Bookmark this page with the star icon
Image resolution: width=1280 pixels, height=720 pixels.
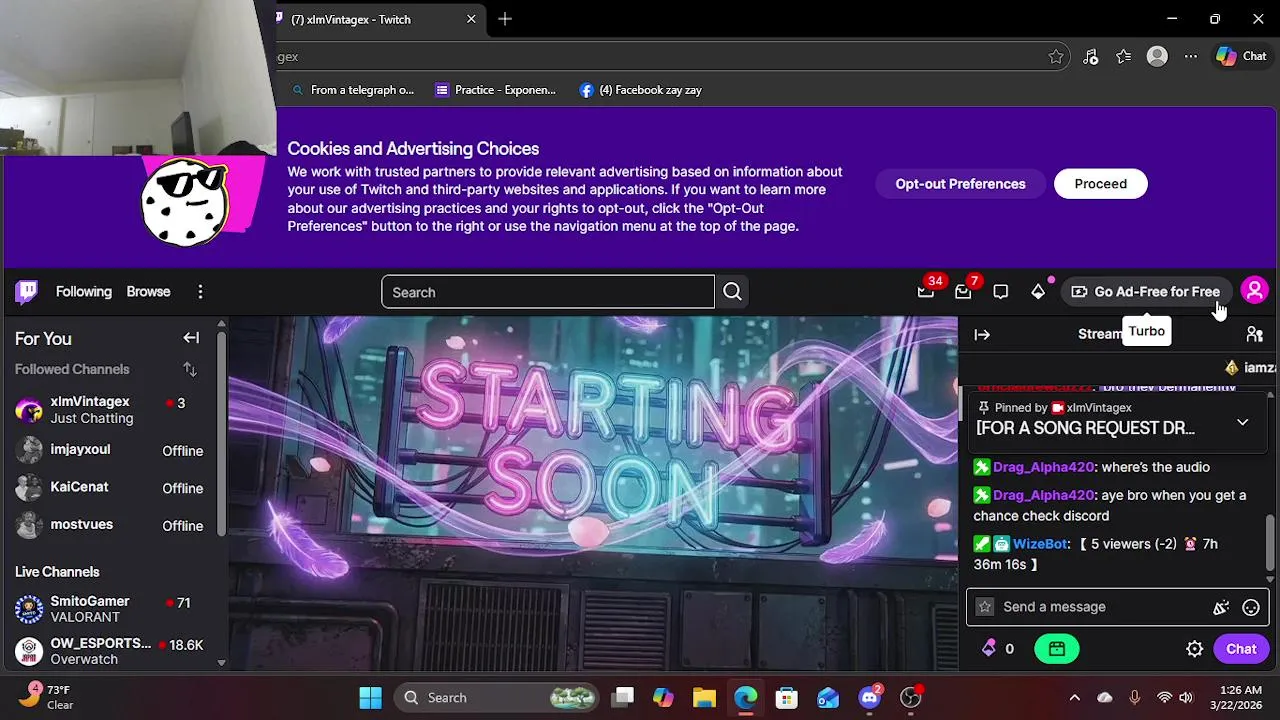click(x=1056, y=57)
